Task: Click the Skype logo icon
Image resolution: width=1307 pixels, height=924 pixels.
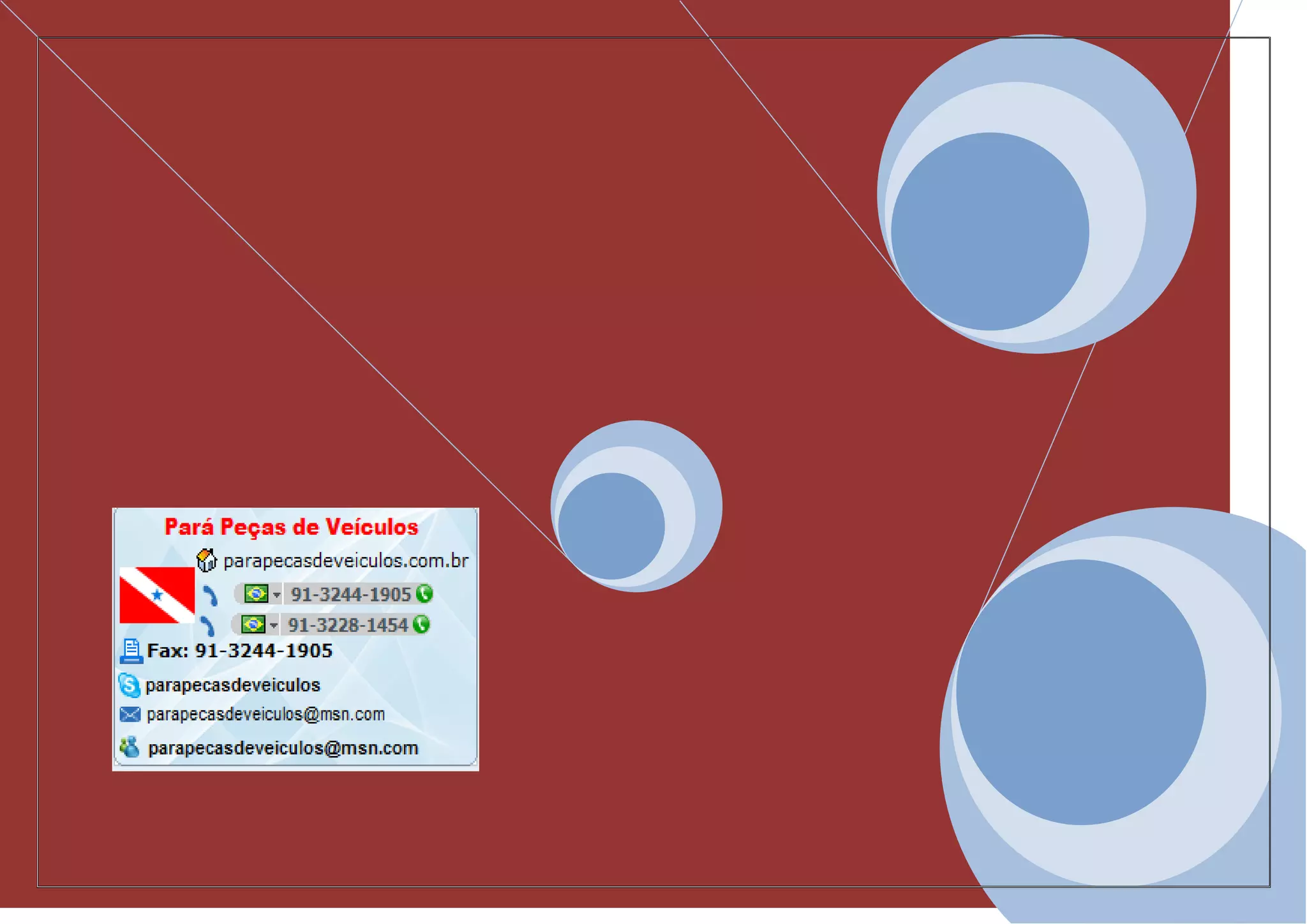Action: coord(129,685)
